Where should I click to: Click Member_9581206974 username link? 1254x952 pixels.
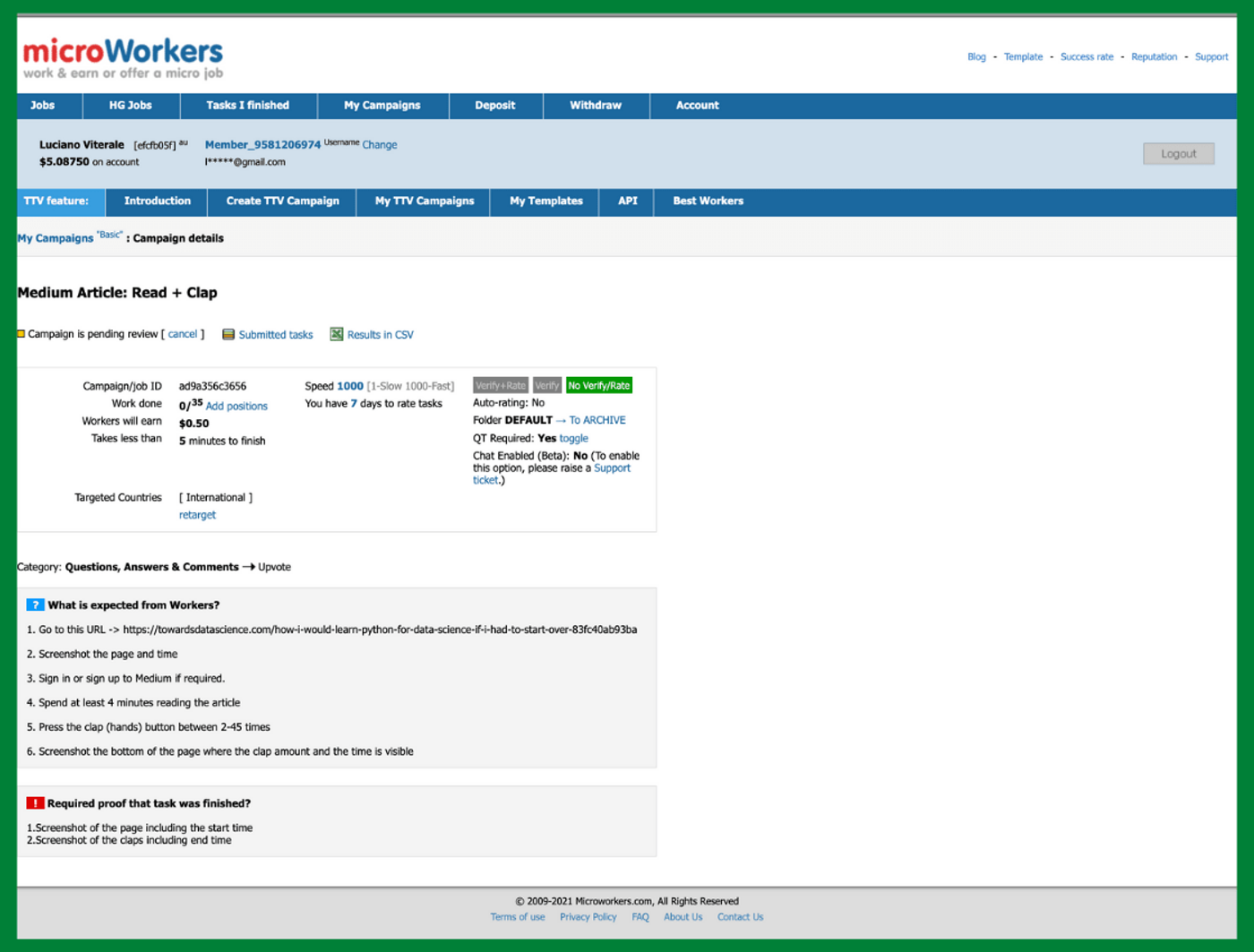coord(262,145)
